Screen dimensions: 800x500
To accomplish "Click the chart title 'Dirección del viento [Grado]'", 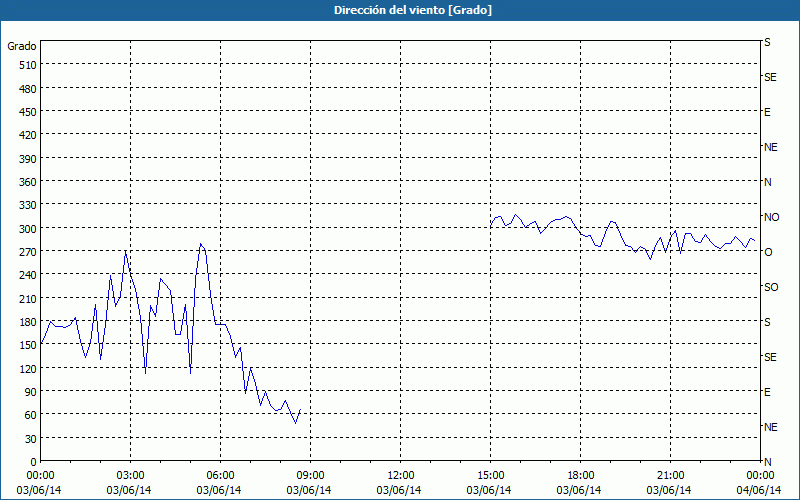I will tap(413, 10).
